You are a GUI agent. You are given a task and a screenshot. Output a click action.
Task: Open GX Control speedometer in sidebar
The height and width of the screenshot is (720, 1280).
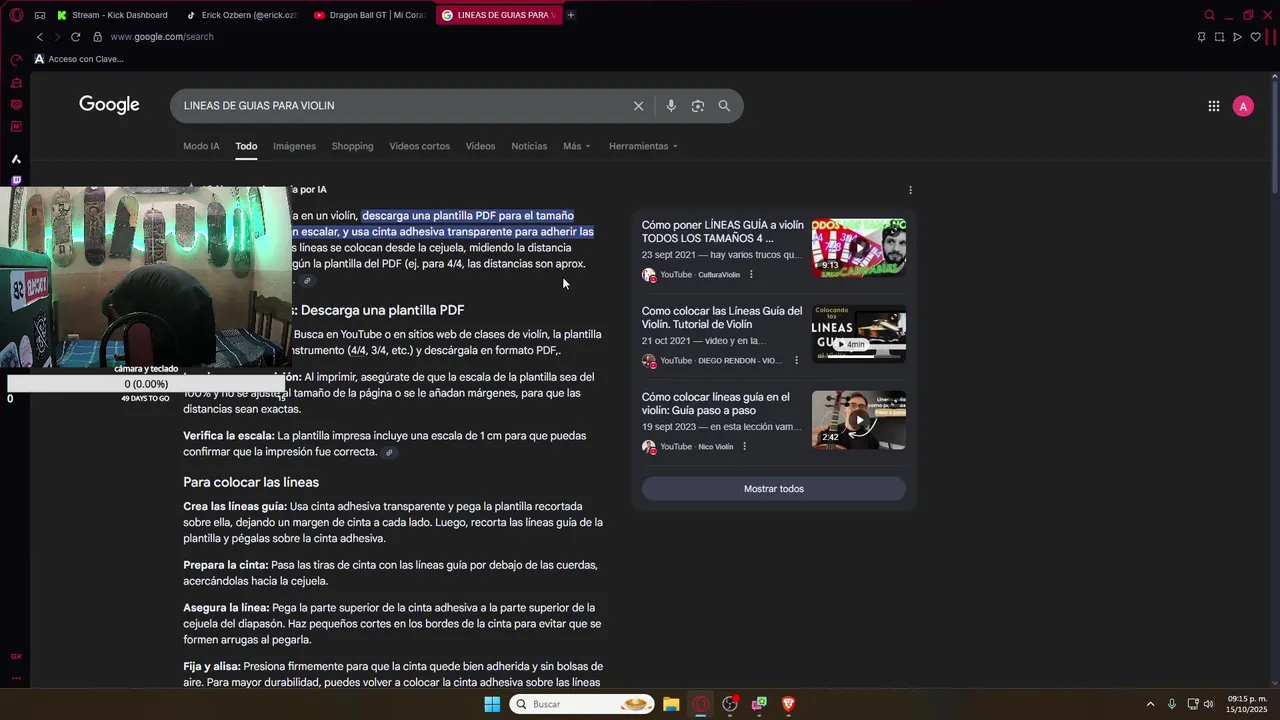(x=16, y=60)
